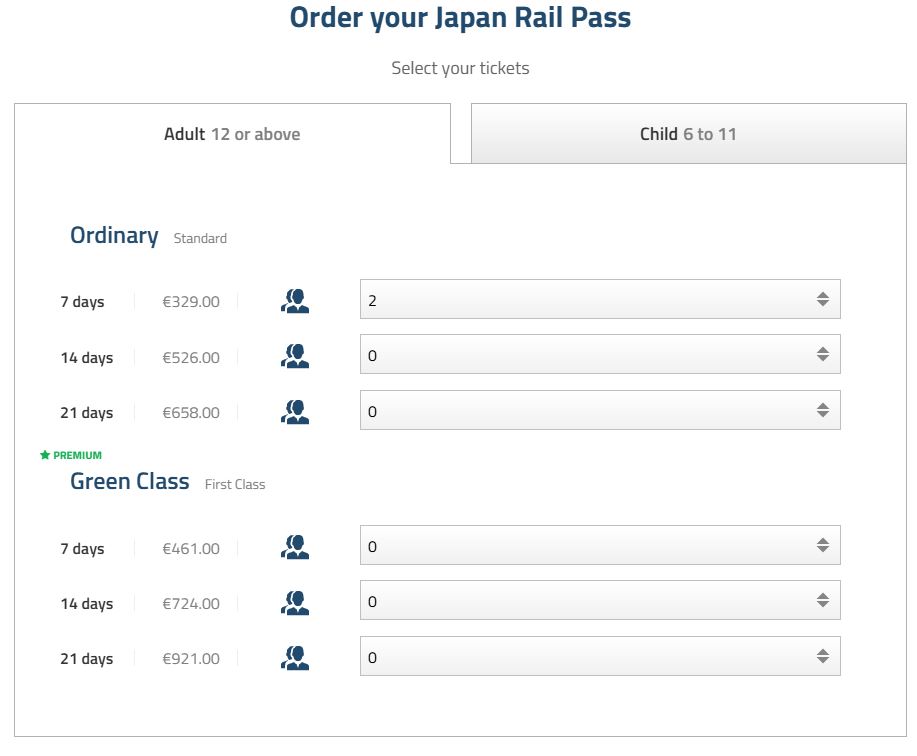
Task: Switch to the Adult 12 or above tab
Action: coord(232,134)
